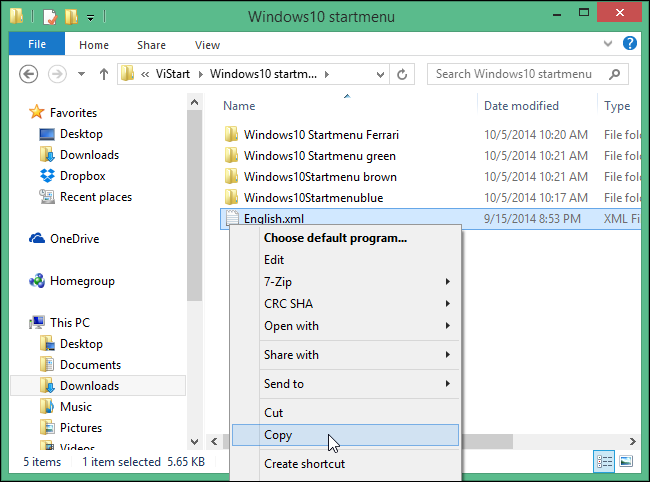Refresh the current folder view

coord(402,75)
